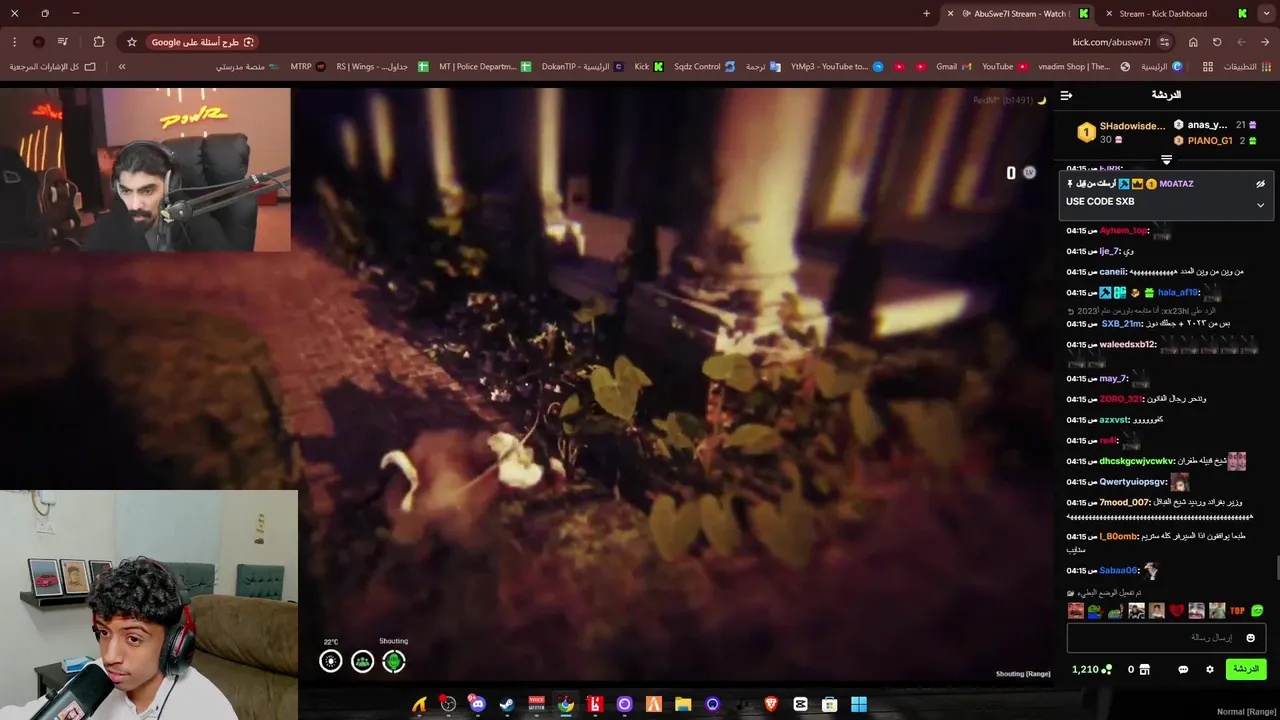Switch to the AbuSwe7l Stream tab
1280x720 pixels.
coord(1020,14)
